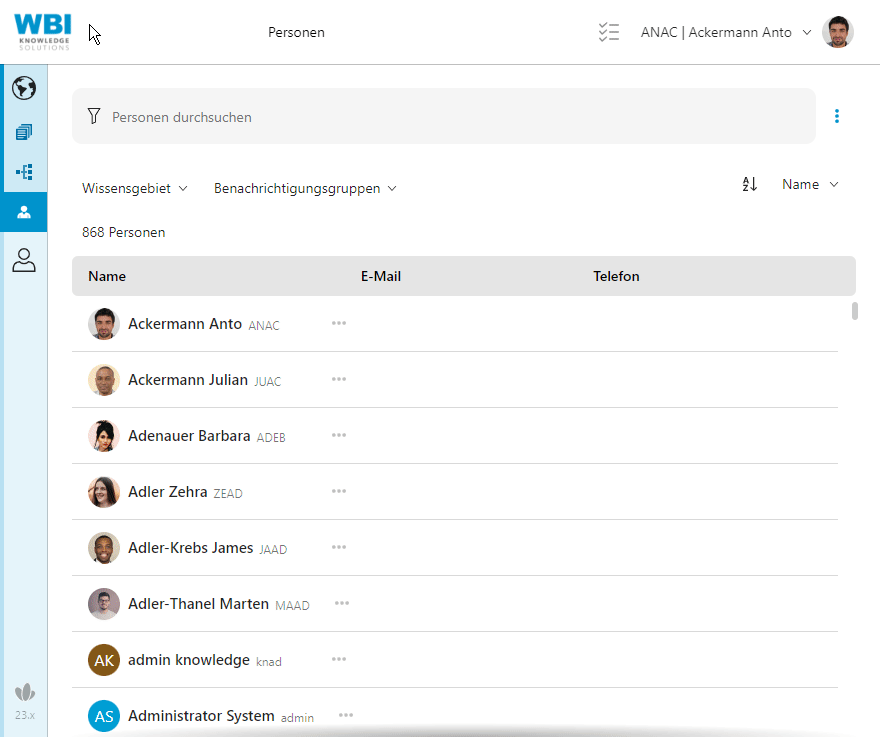Open the documents icon in sidebar

click(24, 132)
